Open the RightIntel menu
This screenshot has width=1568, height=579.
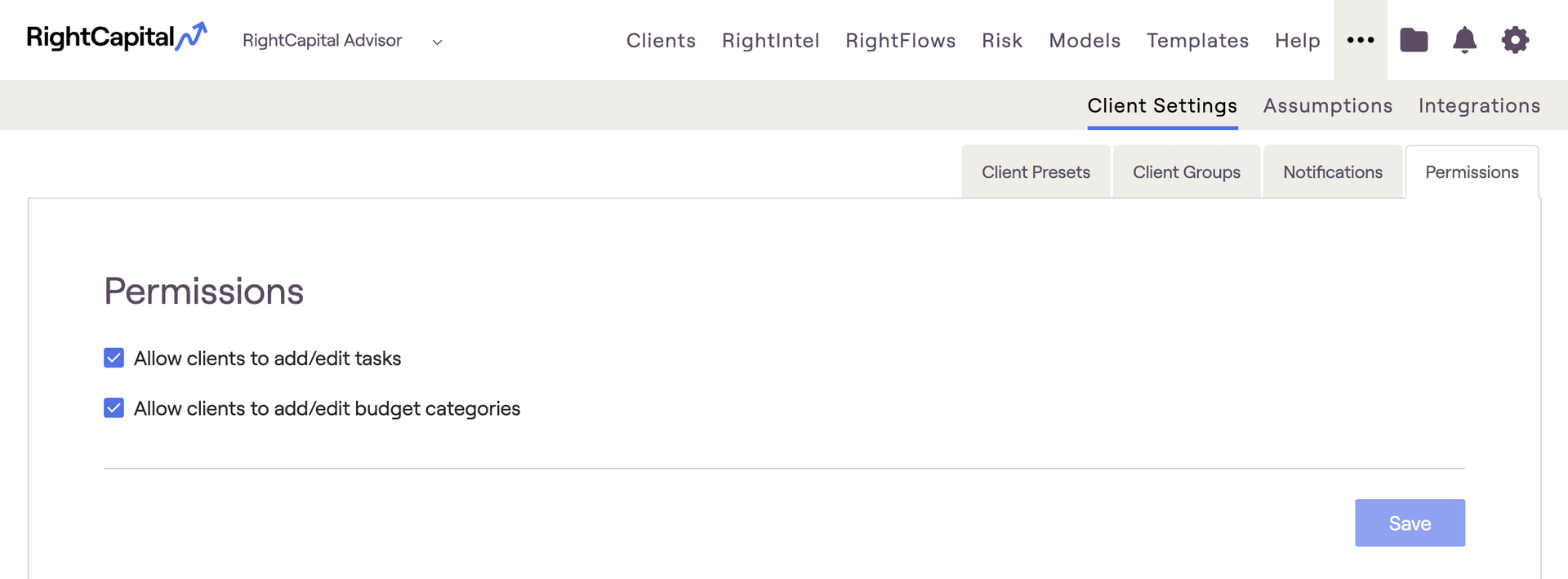click(770, 40)
